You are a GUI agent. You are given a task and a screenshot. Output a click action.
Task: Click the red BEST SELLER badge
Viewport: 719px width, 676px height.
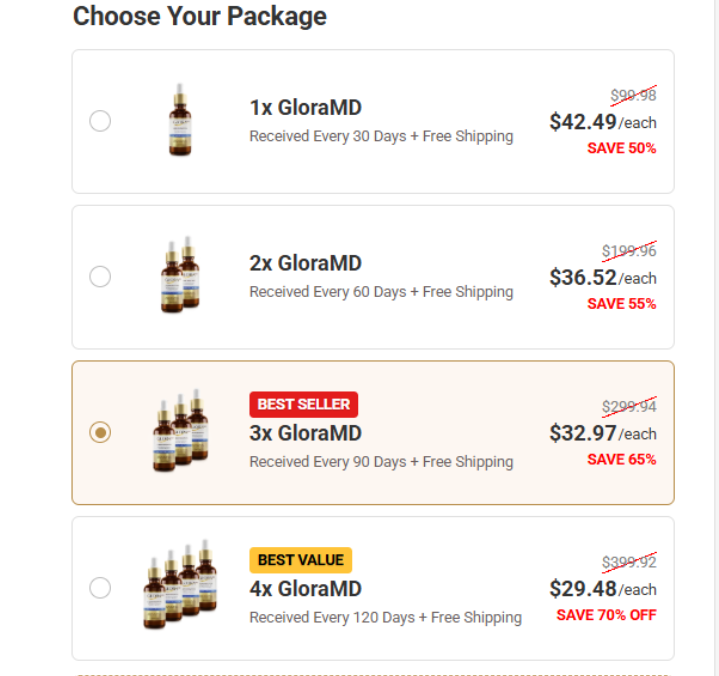303,404
